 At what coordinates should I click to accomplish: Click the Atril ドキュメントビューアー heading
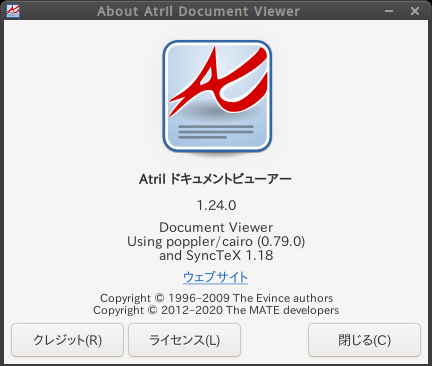click(x=215, y=179)
